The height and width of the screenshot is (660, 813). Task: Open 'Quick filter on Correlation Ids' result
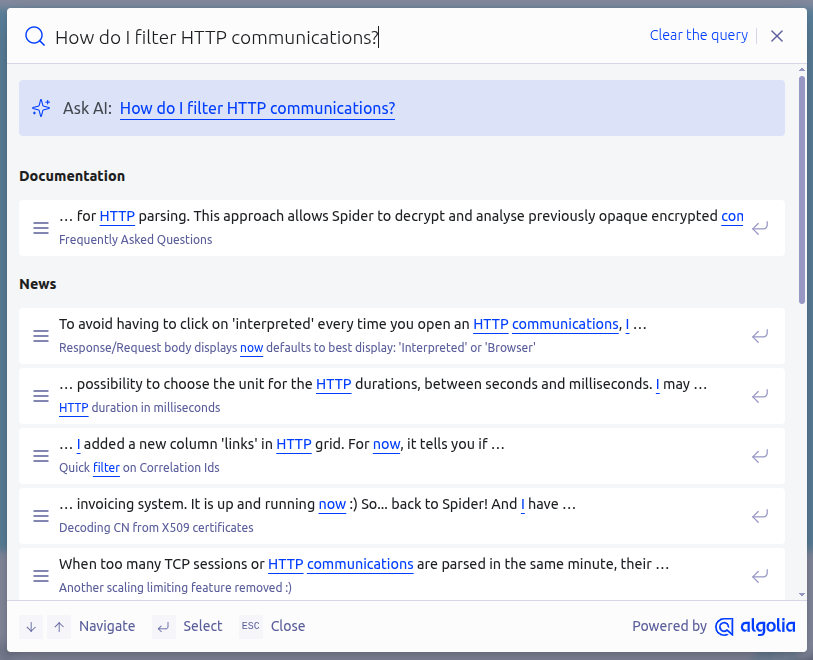pos(400,456)
